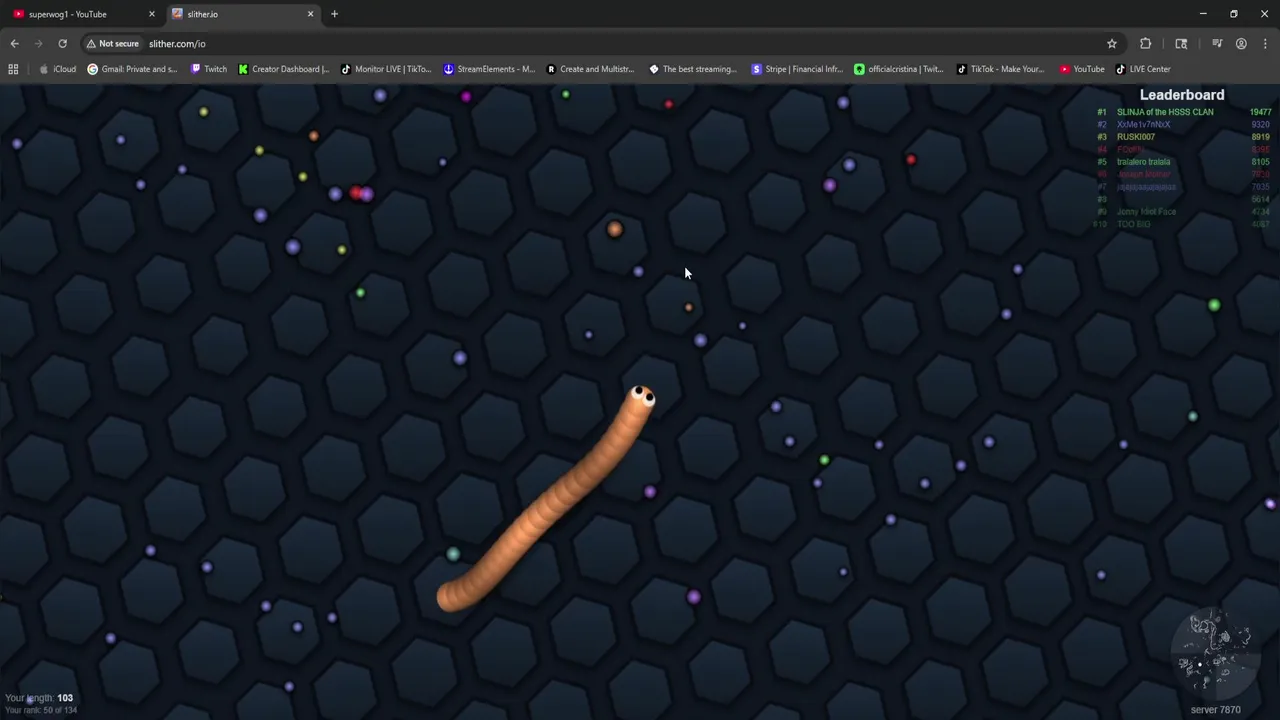Click the minimap in the corner
This screenshot has width=1280, height=720.
tap(1216, 654)
